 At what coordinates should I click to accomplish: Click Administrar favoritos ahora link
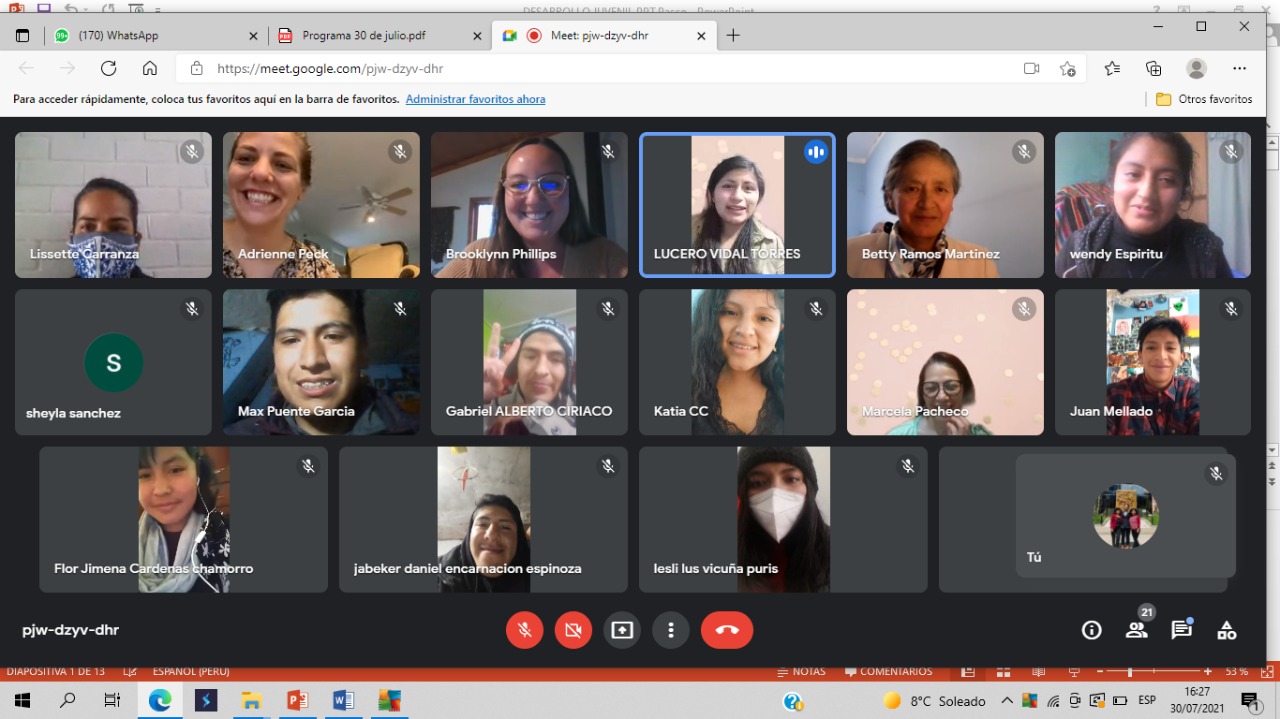475,99
